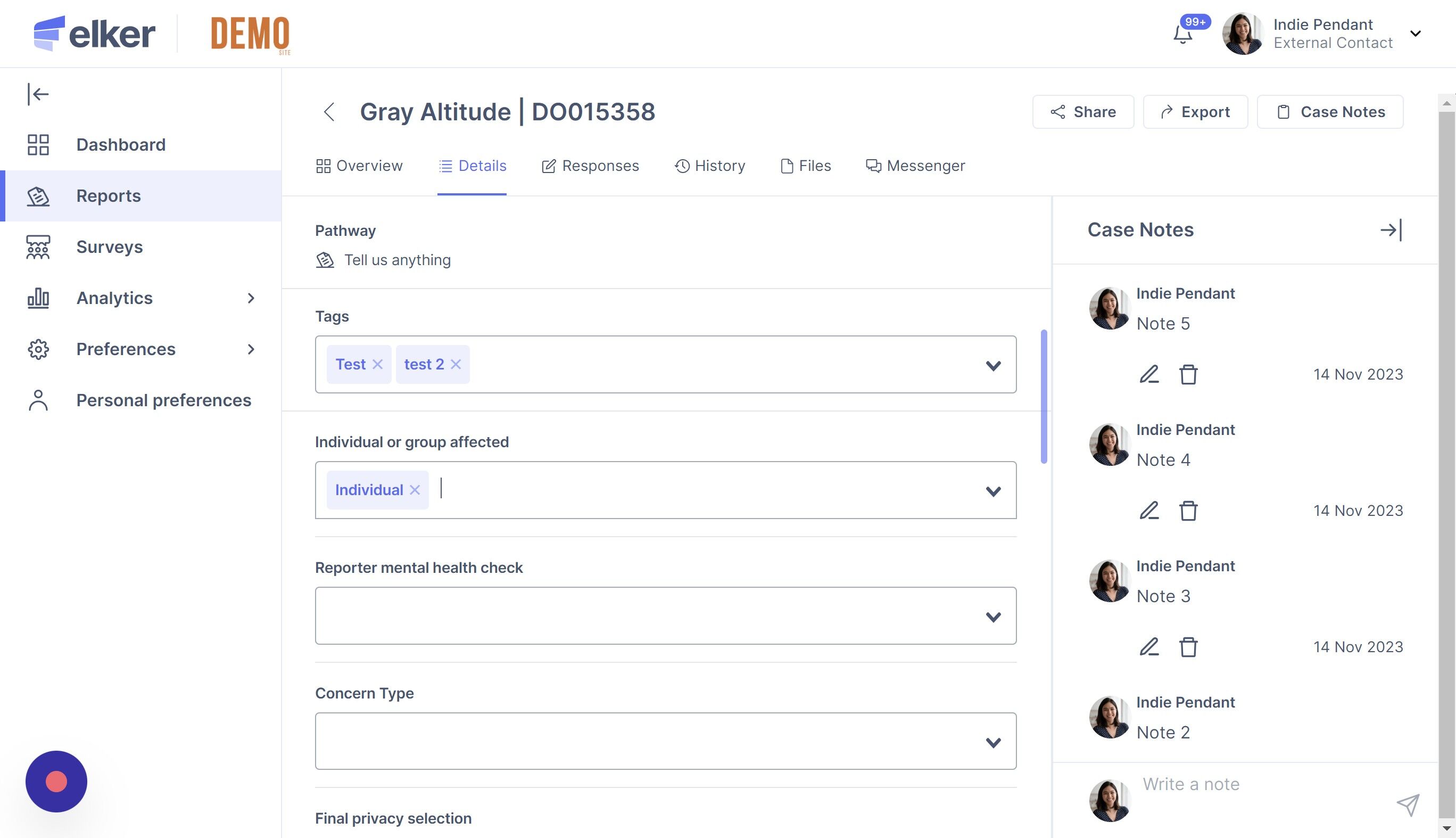
Task: Click the Share button
Action: [1082, 112]
